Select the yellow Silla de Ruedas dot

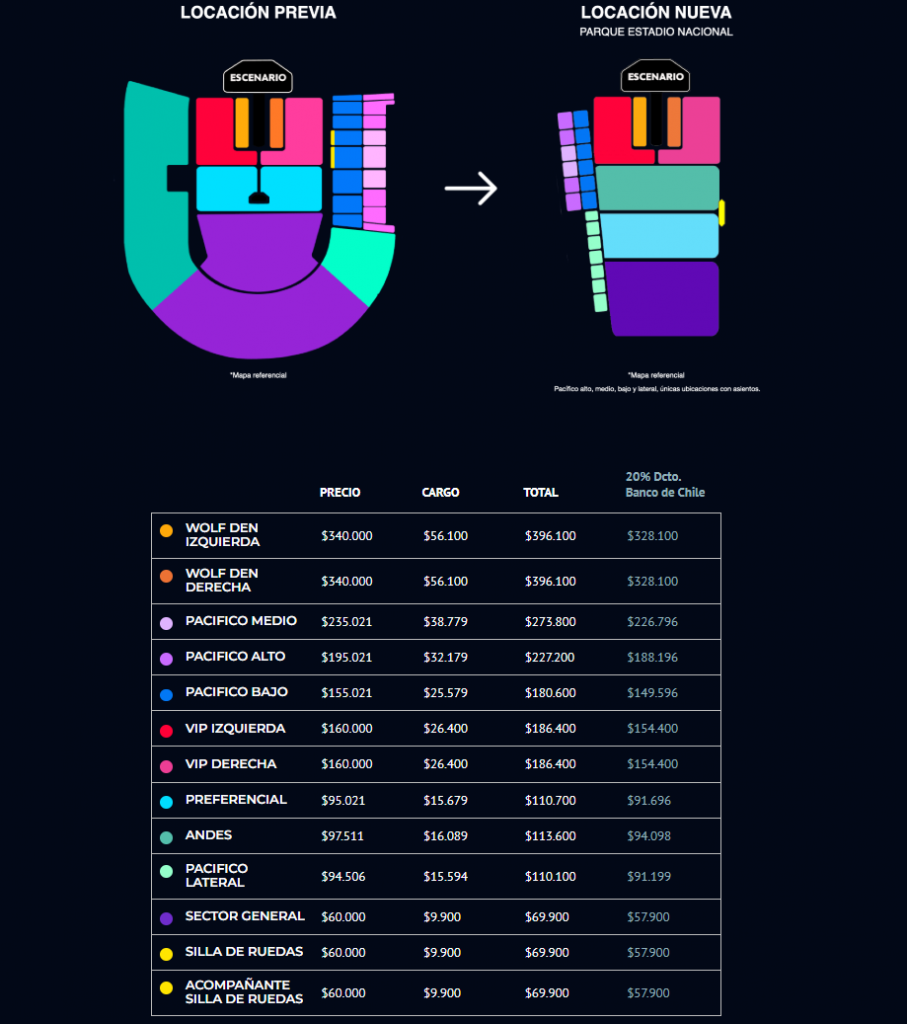pos(167,954)
